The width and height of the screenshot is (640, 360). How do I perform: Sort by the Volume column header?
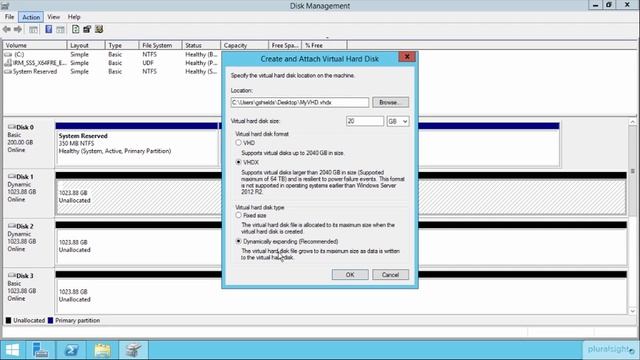35,45
